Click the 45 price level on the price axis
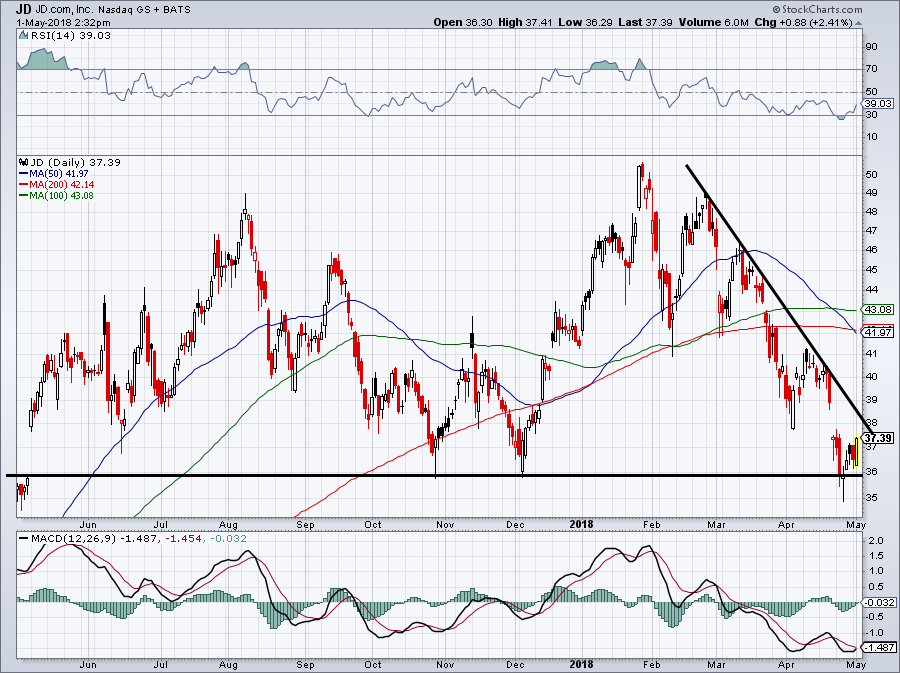 871,270
